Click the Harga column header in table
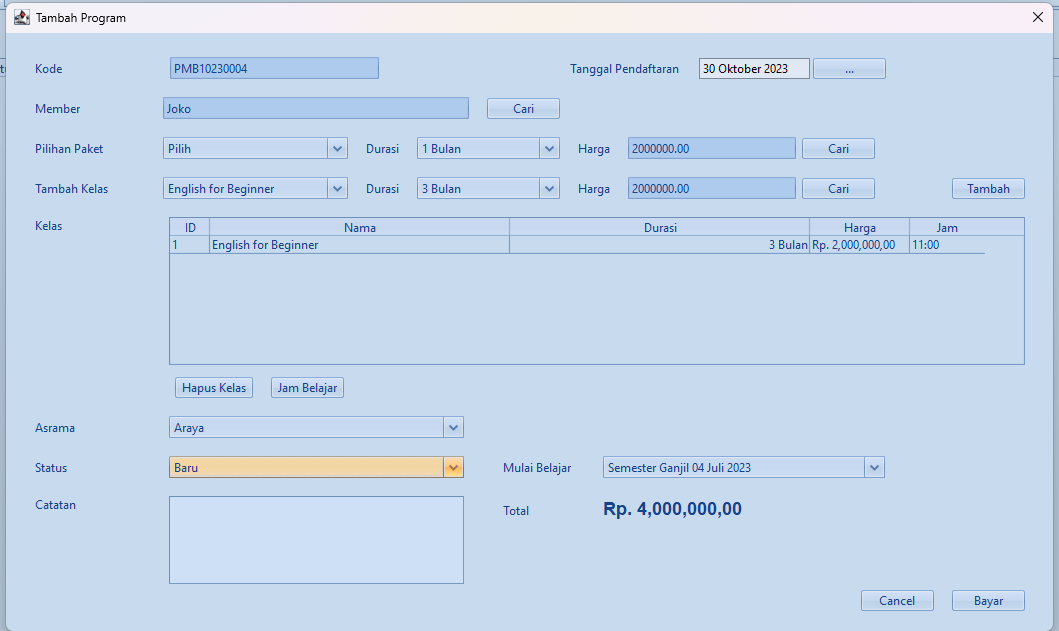The image size is (1059, 631). (x=859, y=227)
